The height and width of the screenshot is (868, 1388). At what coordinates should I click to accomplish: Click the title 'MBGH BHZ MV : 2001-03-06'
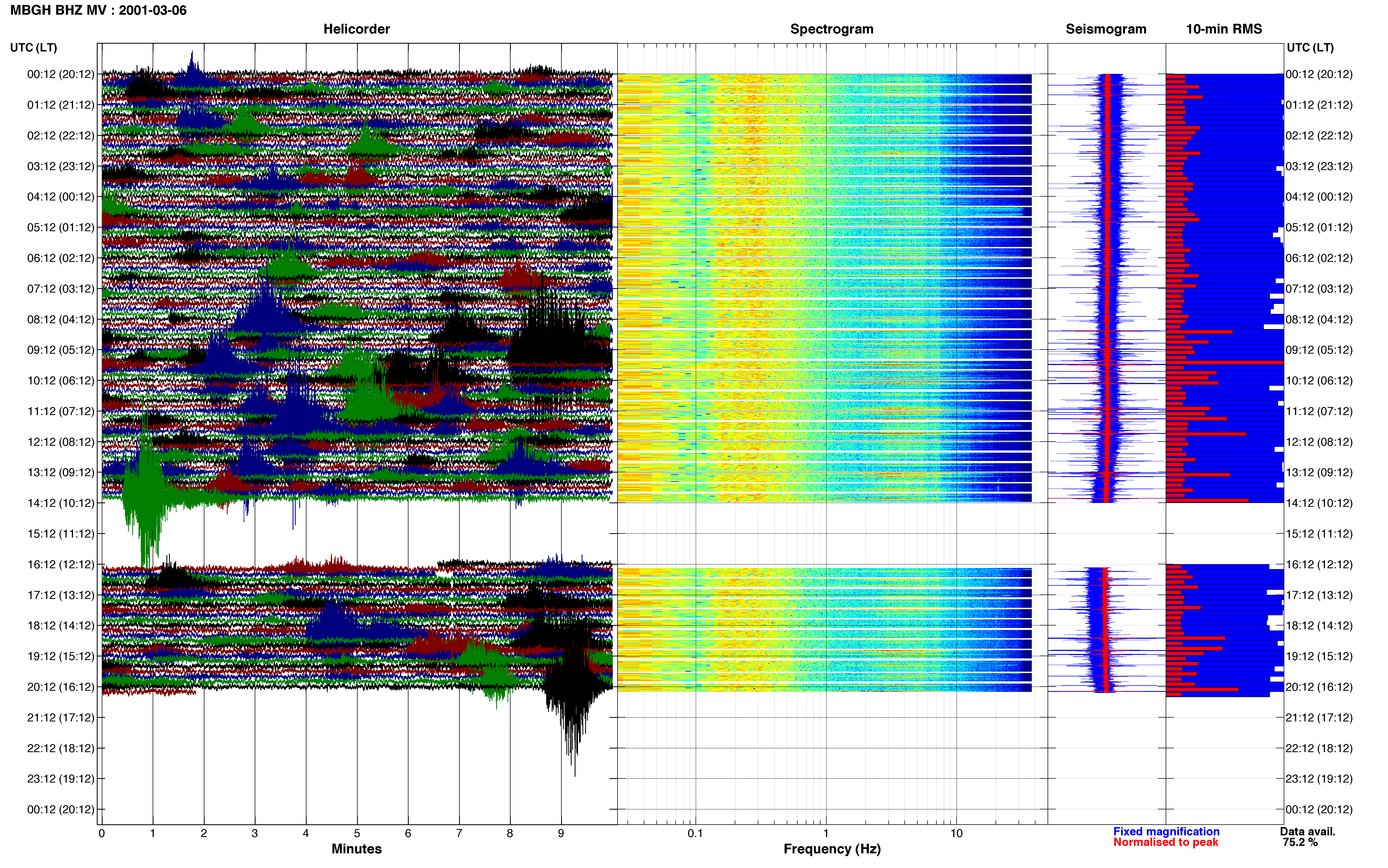click(98, 10)
